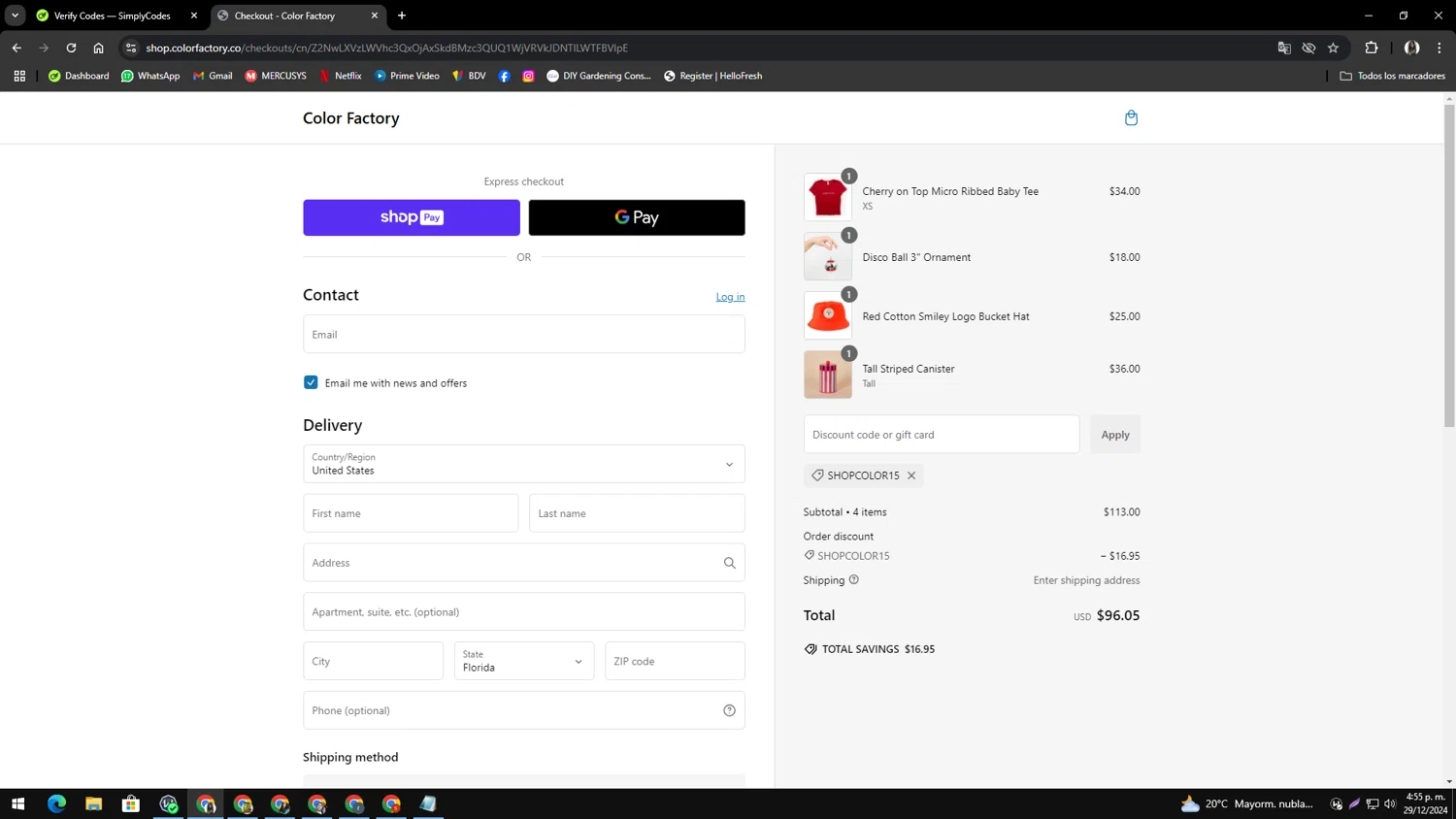1456x819 pixels.
Task: Focus the Last name field
Action: tap(637, 513)
